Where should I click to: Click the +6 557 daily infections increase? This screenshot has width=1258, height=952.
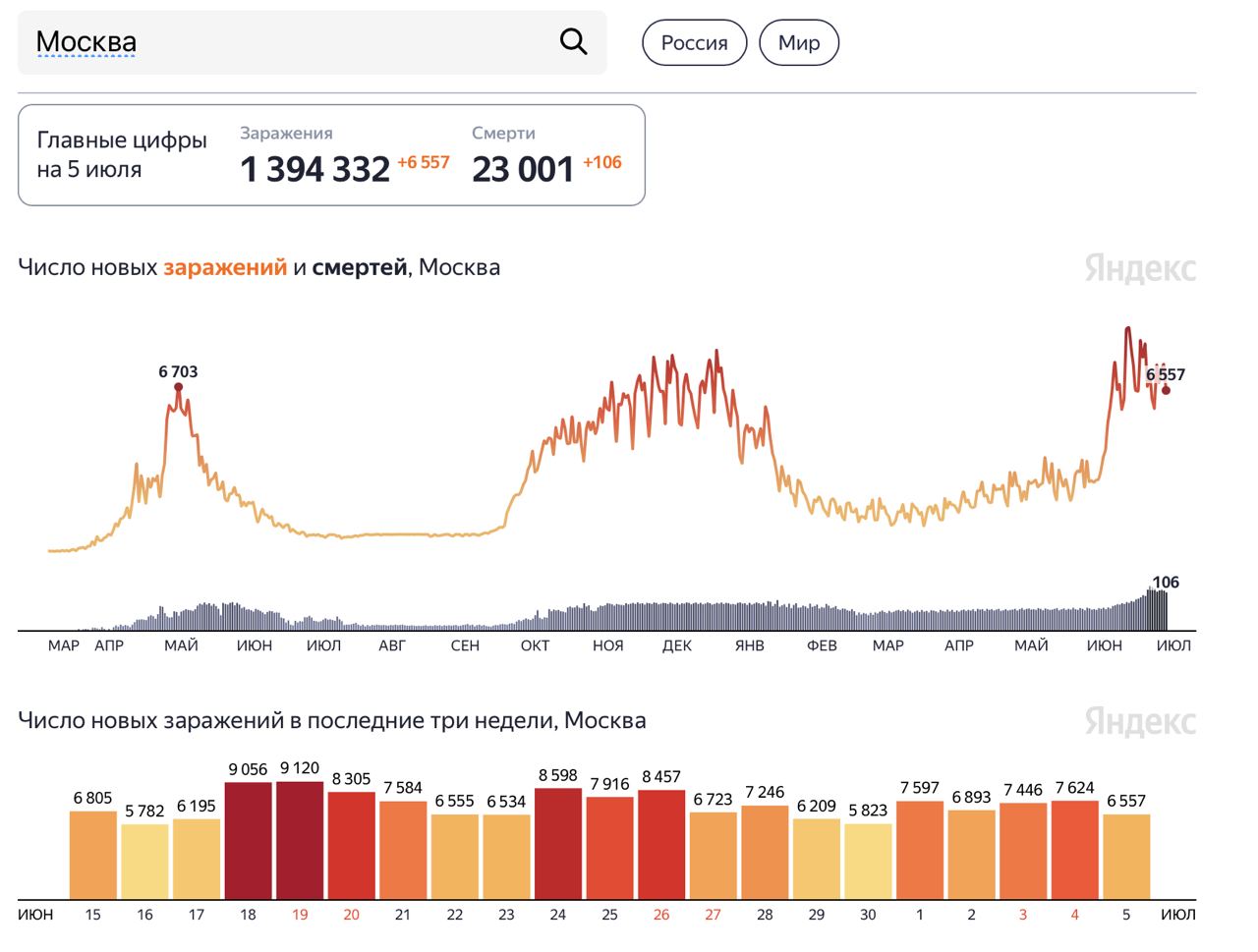coord(424,162)
